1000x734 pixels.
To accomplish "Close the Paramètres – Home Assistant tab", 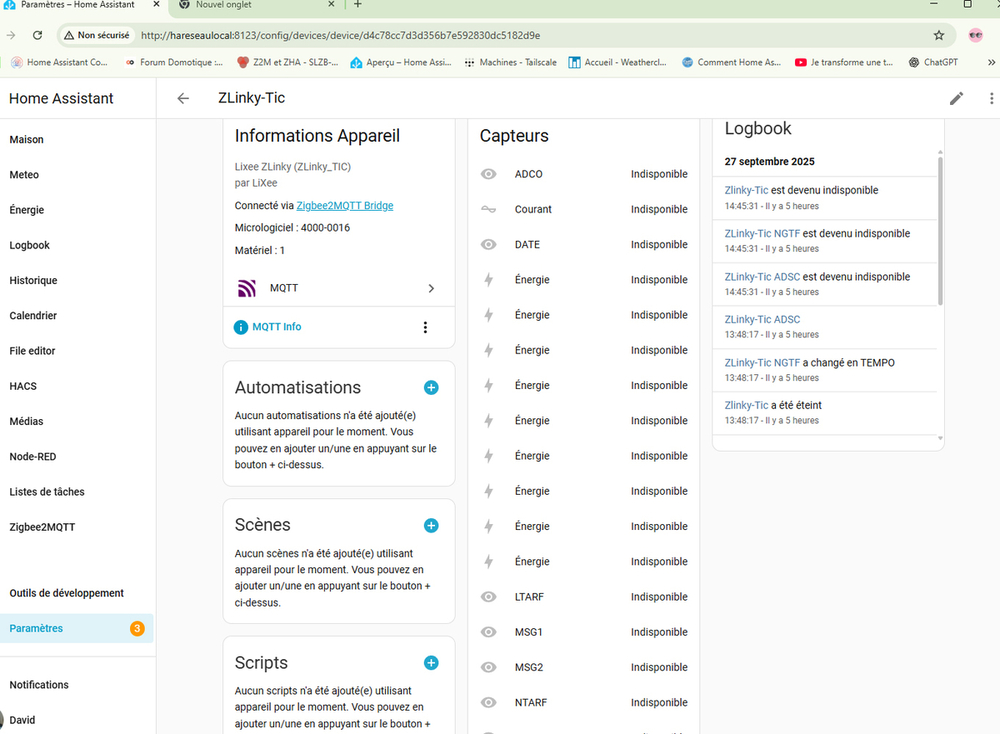I will 156,4.
